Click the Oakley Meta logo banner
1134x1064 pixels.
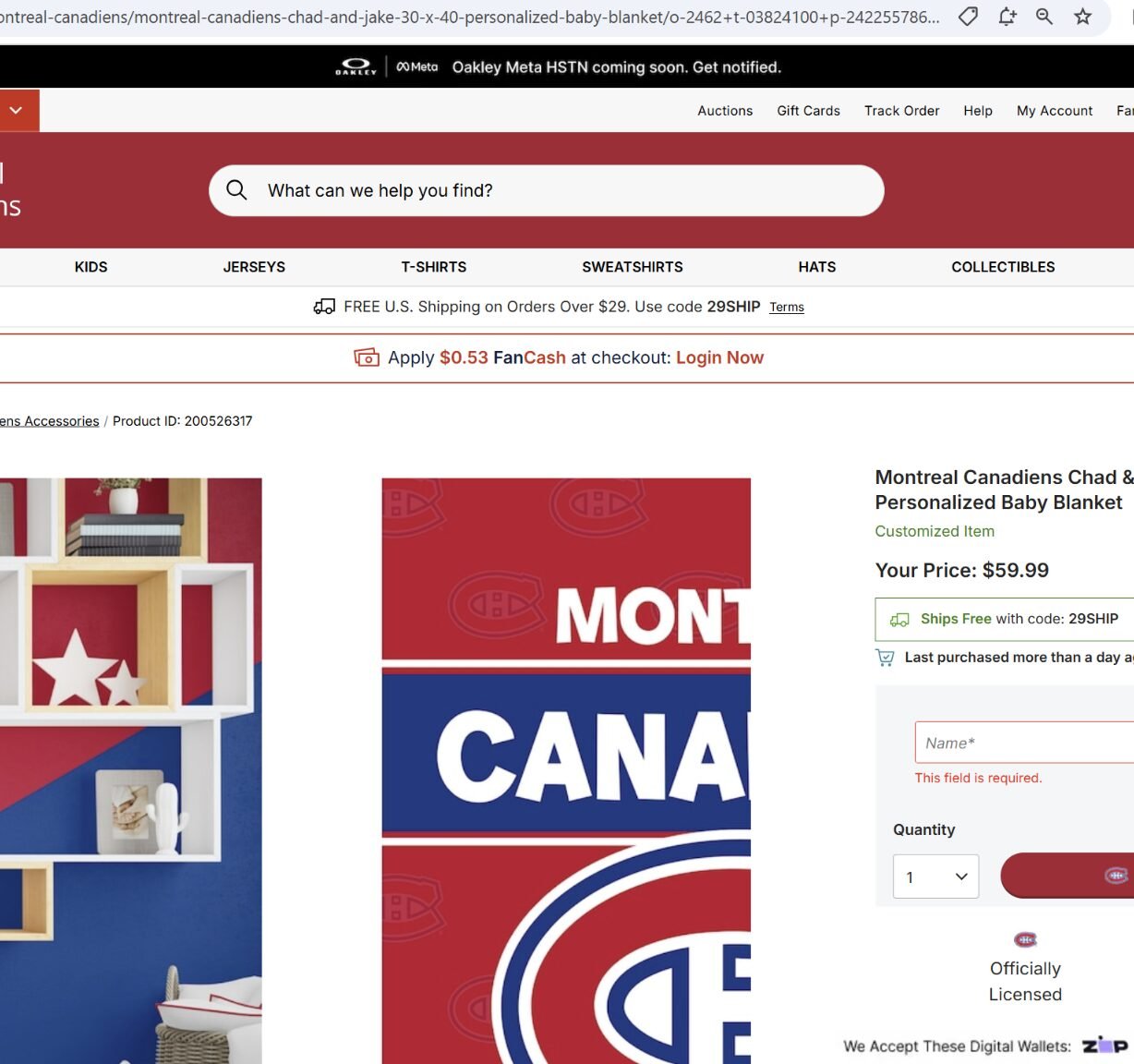pyautogui.click(x=386, y=66)
